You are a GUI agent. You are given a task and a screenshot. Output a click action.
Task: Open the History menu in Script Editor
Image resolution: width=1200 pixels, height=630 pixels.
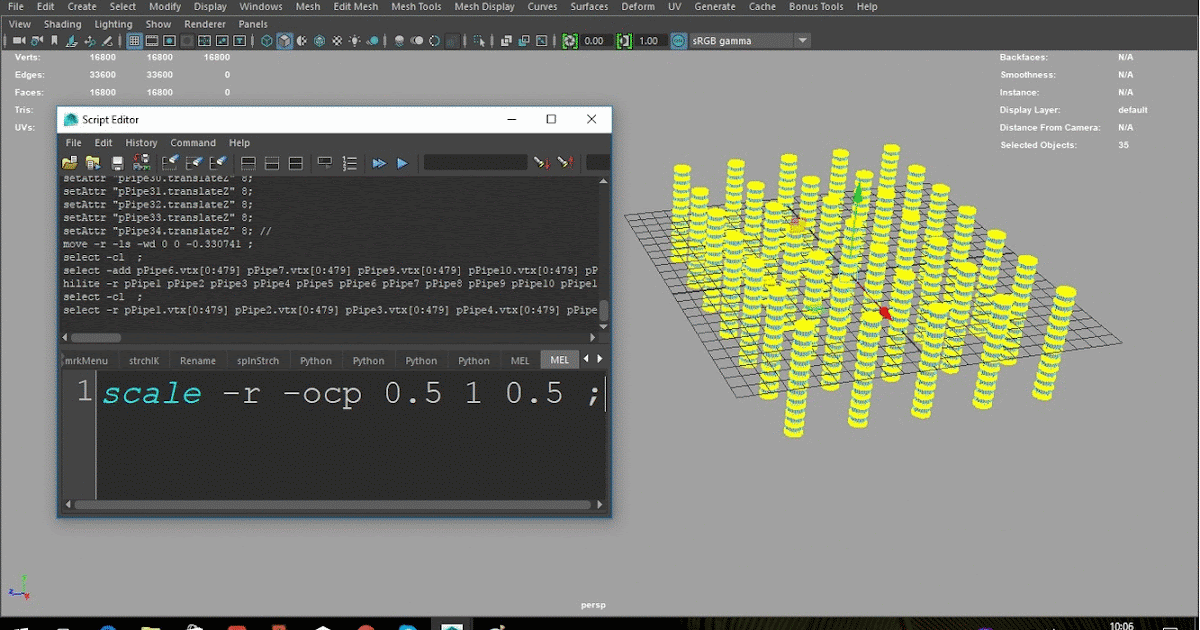tap(140, 142)
